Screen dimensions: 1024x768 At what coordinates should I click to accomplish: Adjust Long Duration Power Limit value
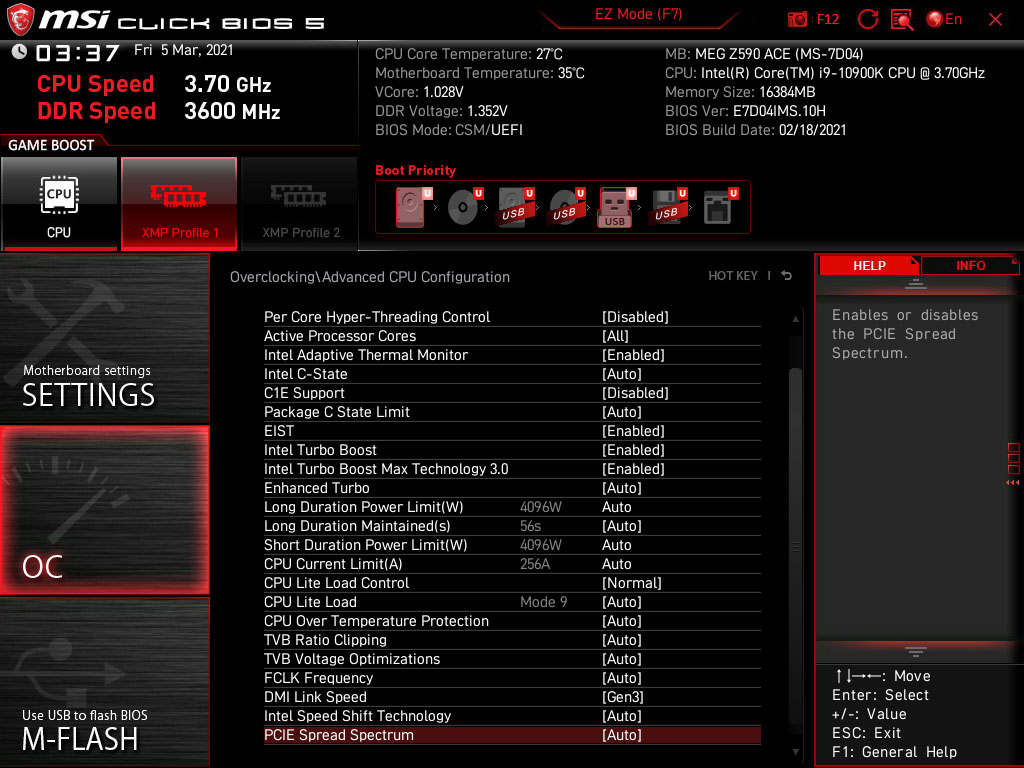pos(616,507)
